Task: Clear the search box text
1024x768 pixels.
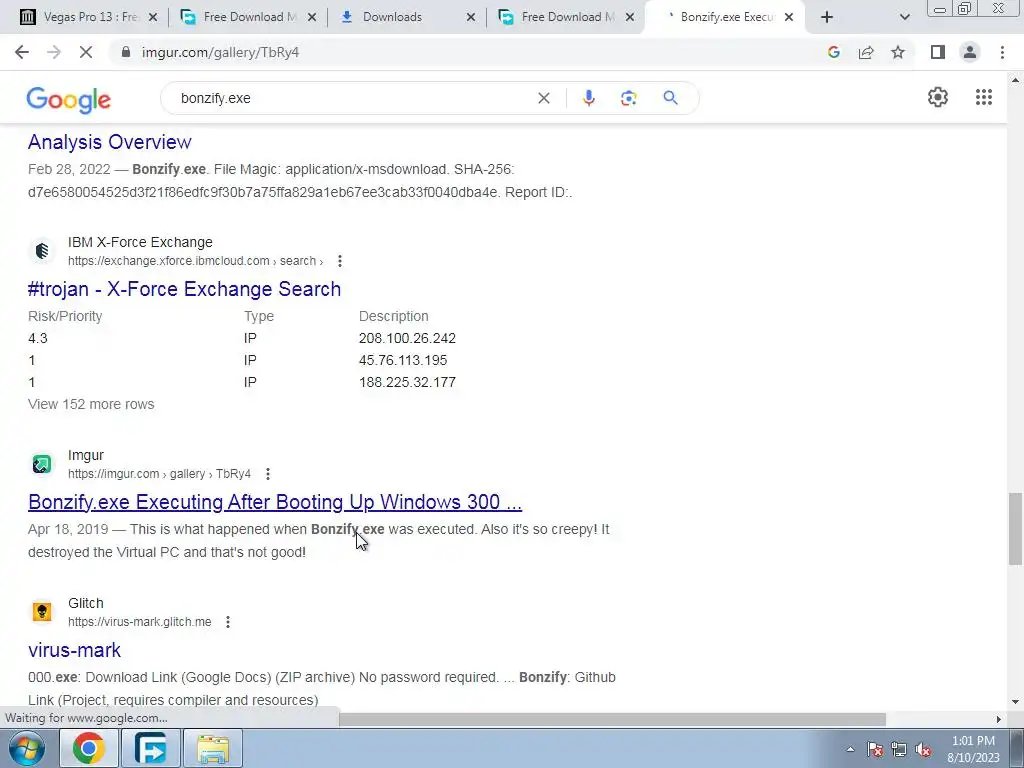Action: (543, 98)
